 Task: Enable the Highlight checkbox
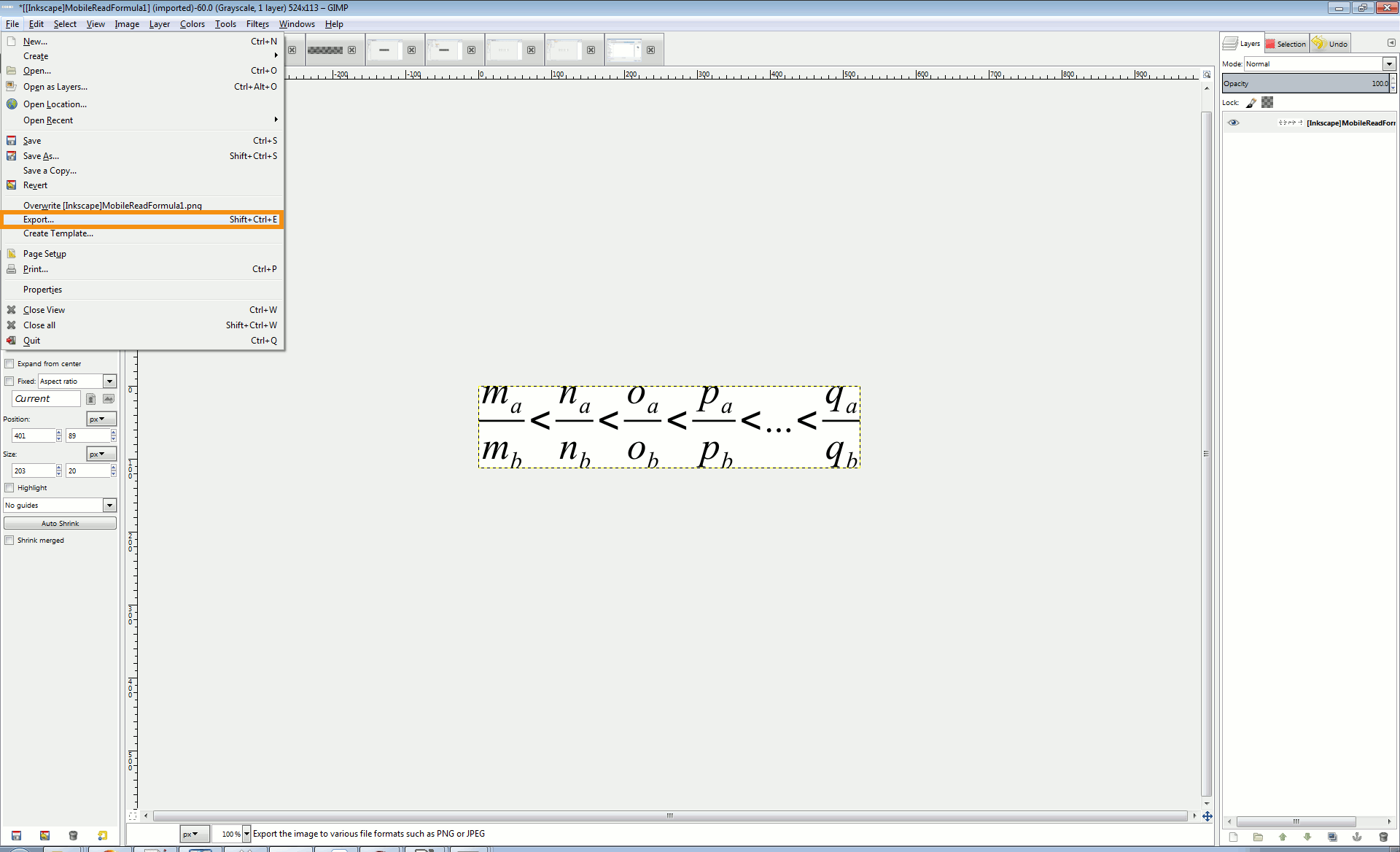pyautogui.click(x=9, y=487)
